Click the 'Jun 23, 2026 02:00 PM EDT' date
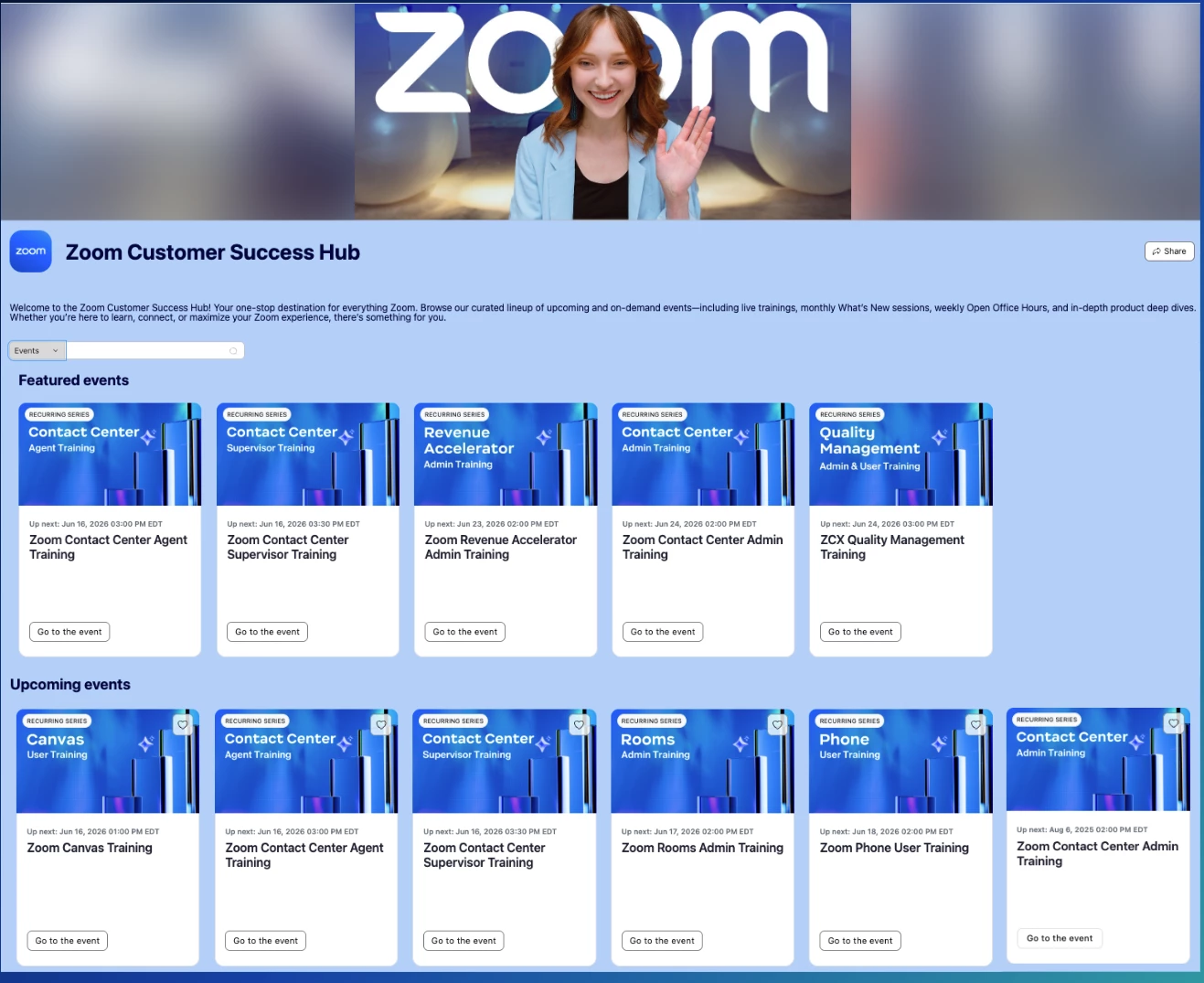This screenshot has width=1204, height=983. click(507, 524)
